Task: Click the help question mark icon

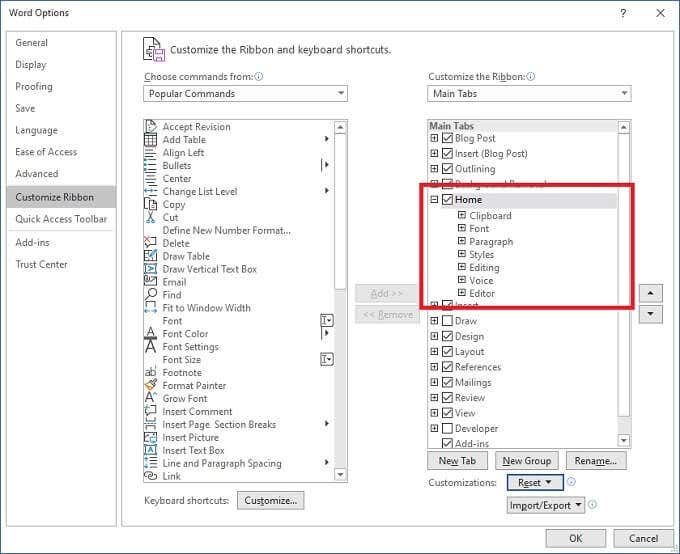Action: click(x=623, y=13)
